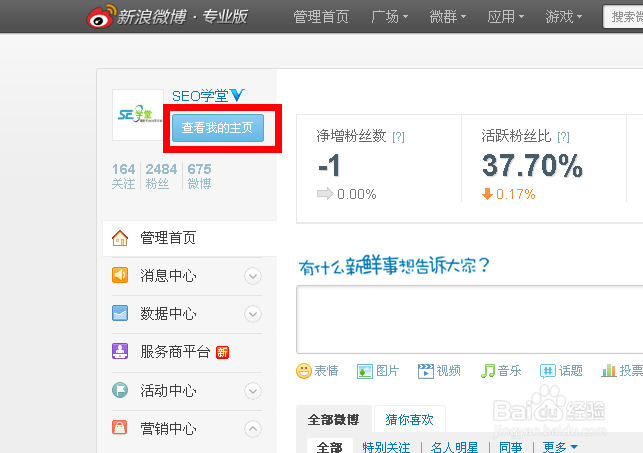643x453 pixels.
Task: View the 675 微博 posts count
Action: pyautogui.click(x=199, y=176)
